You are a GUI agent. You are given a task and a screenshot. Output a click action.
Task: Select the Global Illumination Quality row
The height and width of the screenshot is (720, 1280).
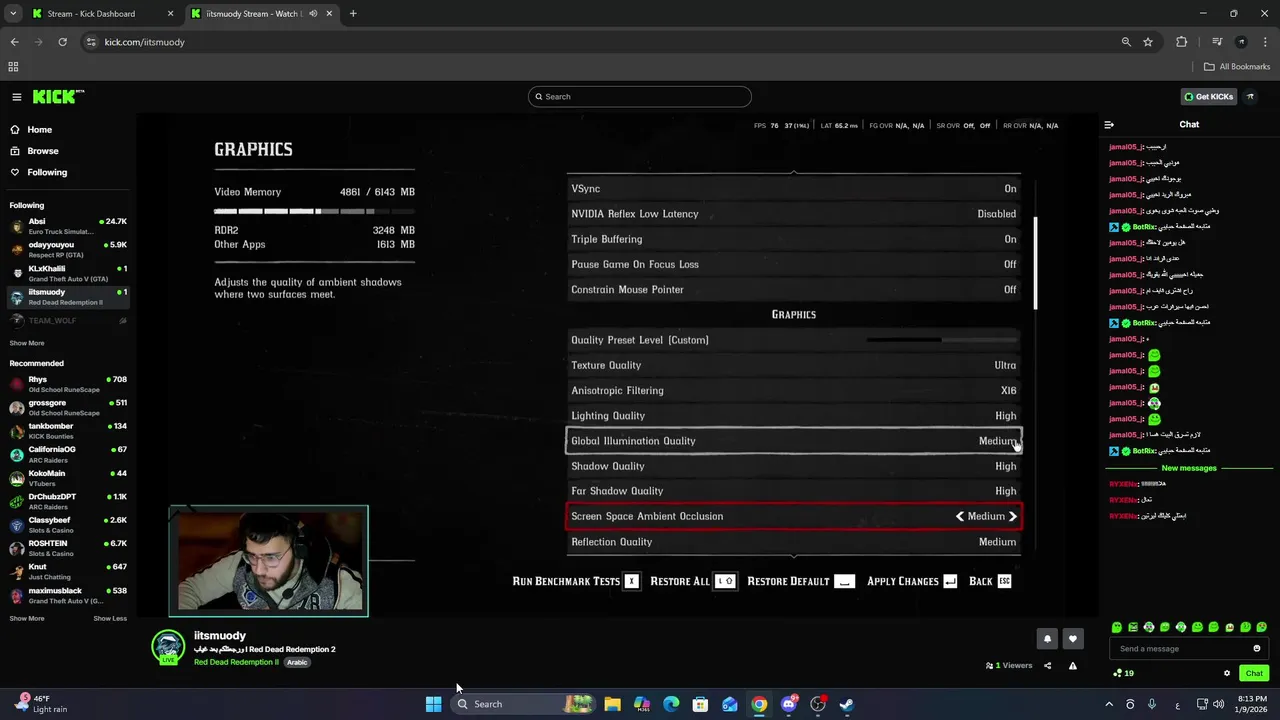[793, 441]
